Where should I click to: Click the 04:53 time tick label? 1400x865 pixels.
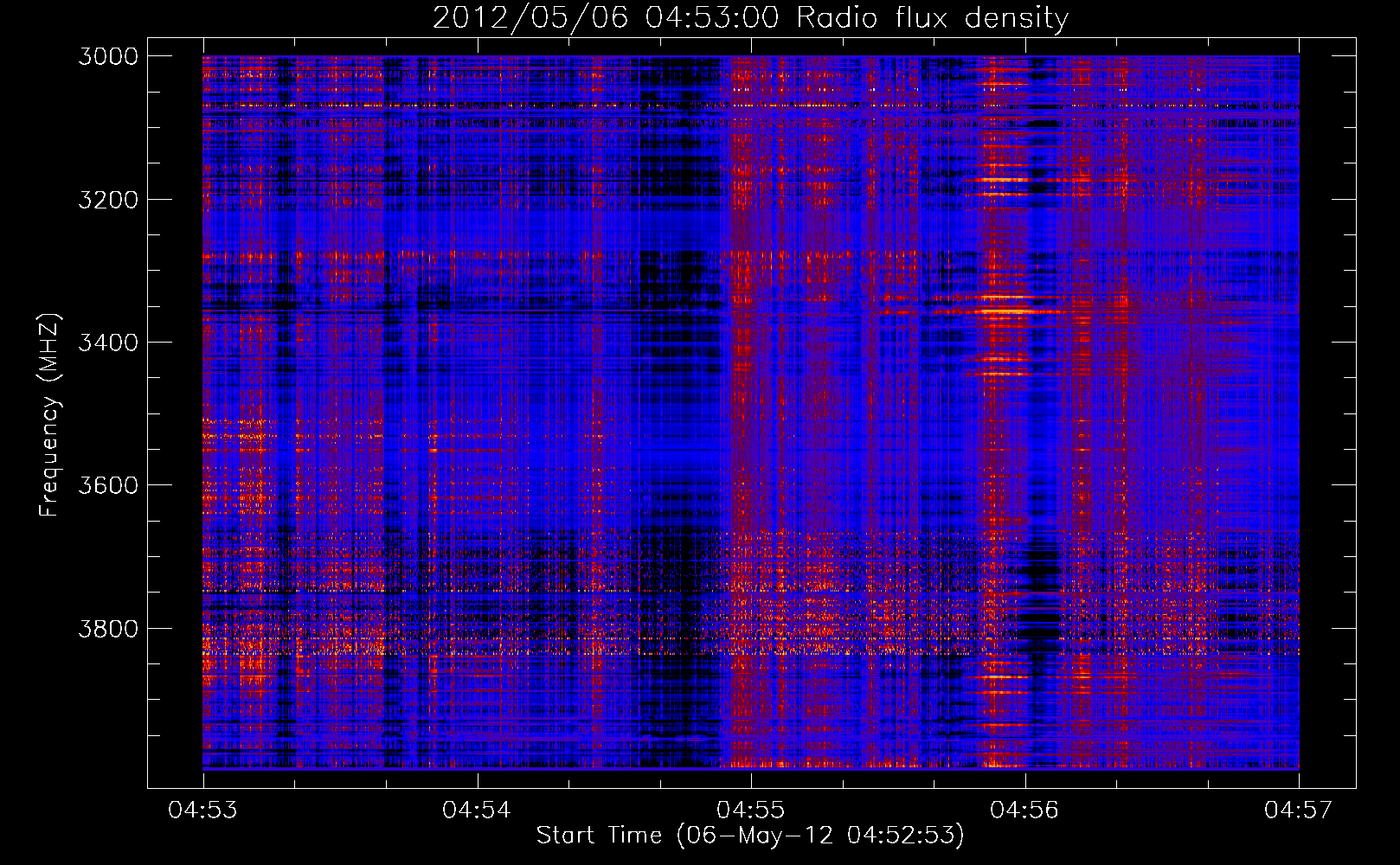[x=202, y=810]
